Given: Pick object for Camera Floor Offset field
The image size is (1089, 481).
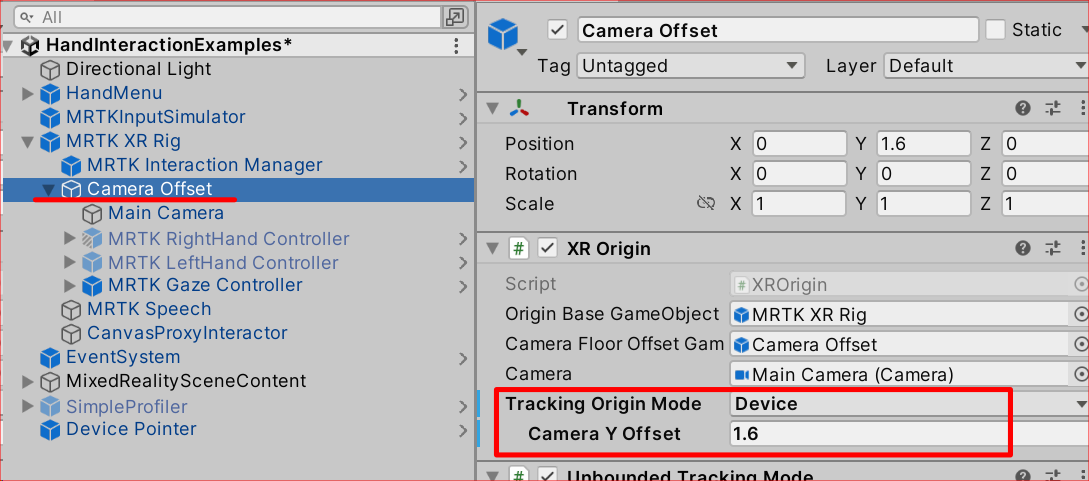Looking at the screenshot, I should [x=1080, y=344].
